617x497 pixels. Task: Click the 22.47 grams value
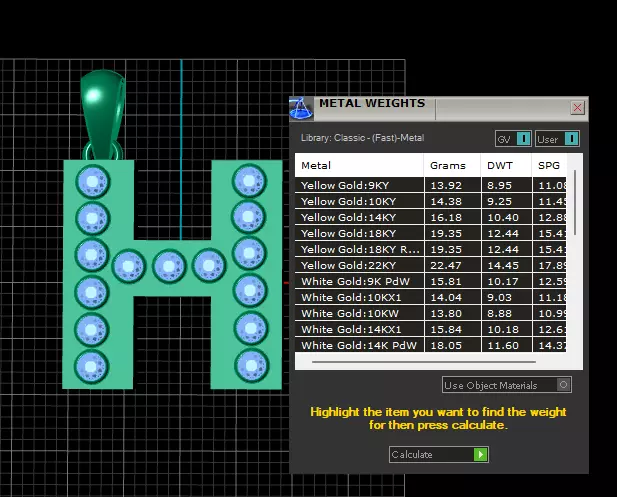[x=446, y=266]
